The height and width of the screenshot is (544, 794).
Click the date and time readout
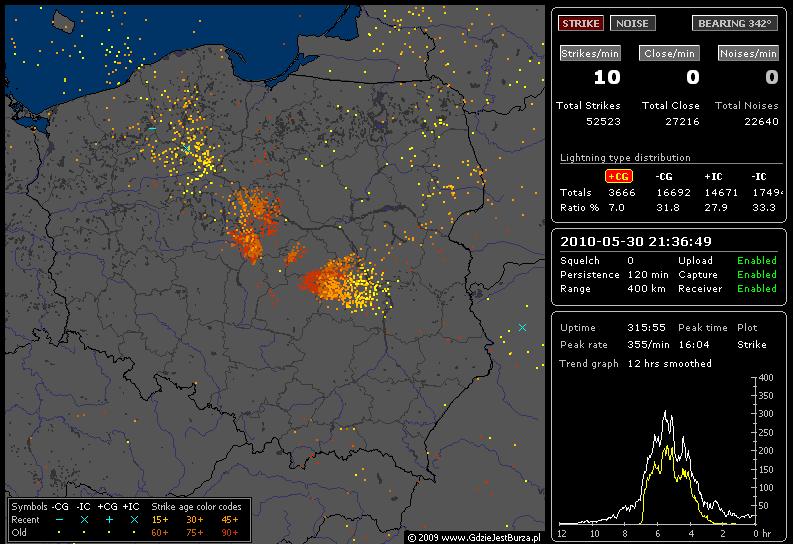pos(621,241)
